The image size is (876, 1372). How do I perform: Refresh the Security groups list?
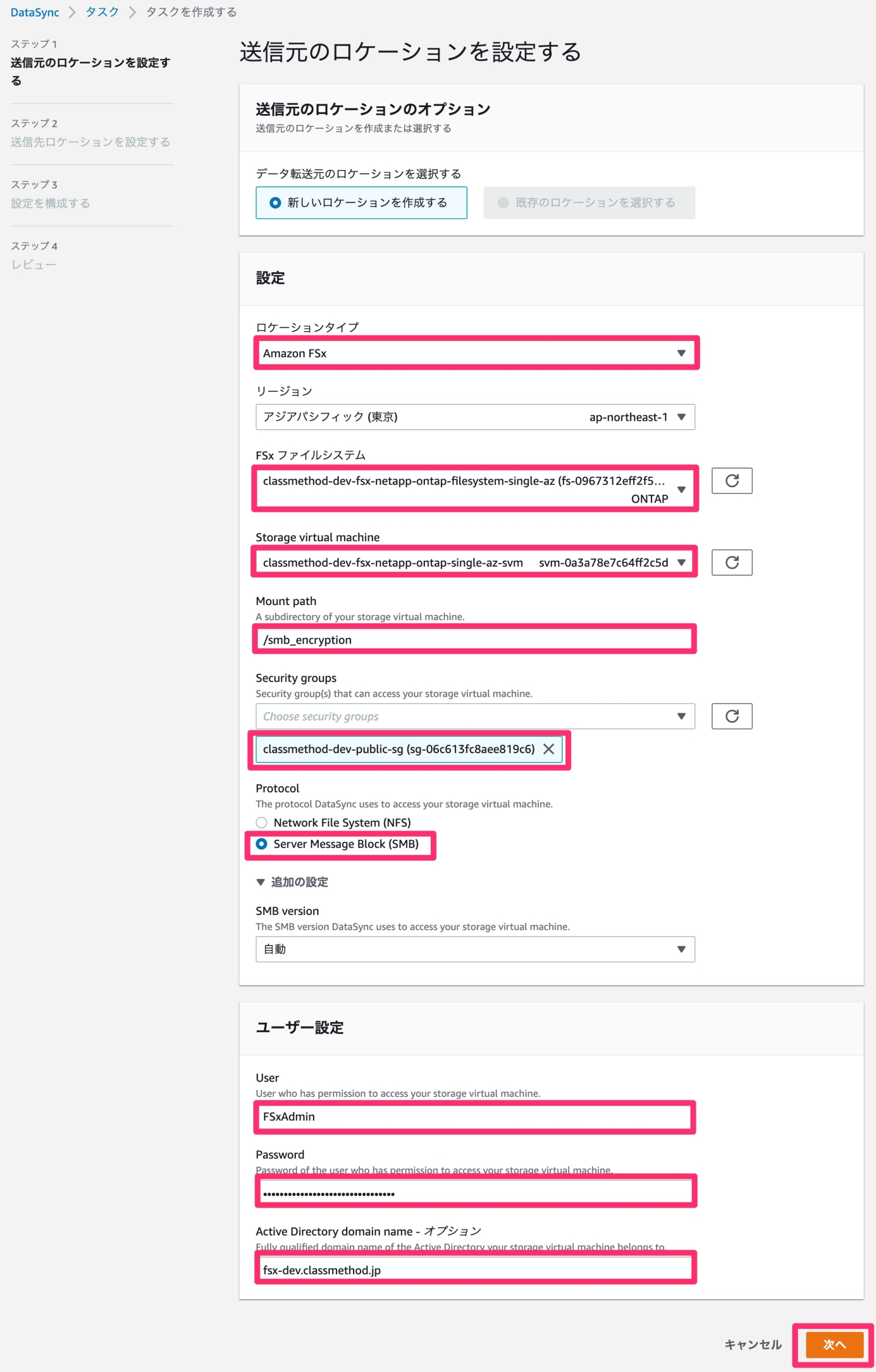[731, 715]
